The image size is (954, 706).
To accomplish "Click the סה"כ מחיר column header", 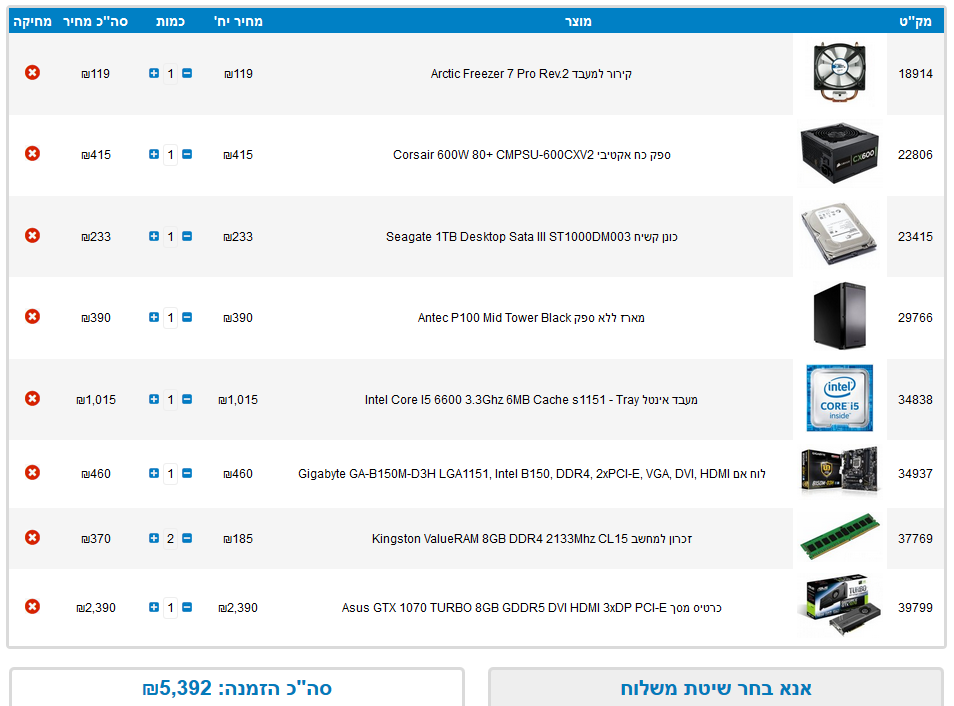I will [x=96, y=21].
